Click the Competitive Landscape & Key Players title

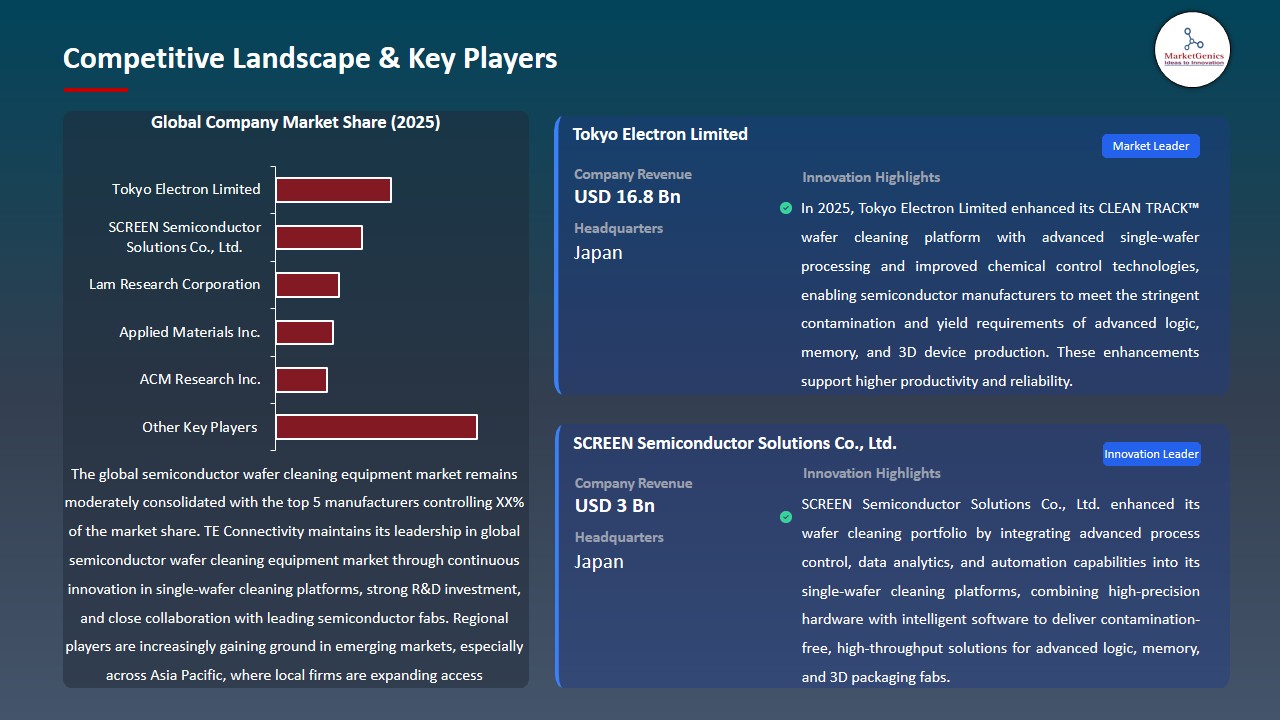click(310, 58)
